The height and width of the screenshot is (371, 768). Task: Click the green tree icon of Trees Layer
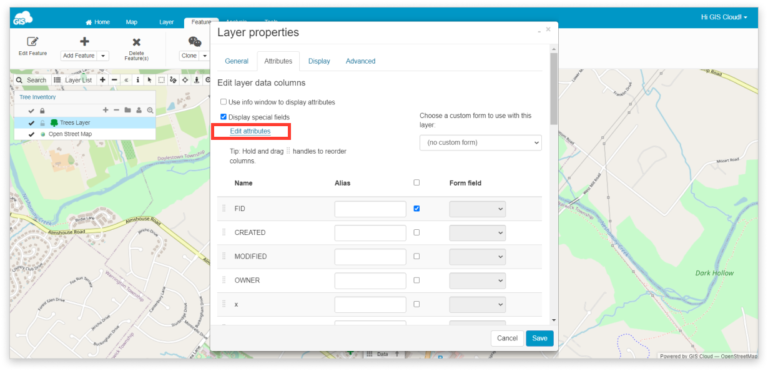pyautogui.click(x=54, y=123)
